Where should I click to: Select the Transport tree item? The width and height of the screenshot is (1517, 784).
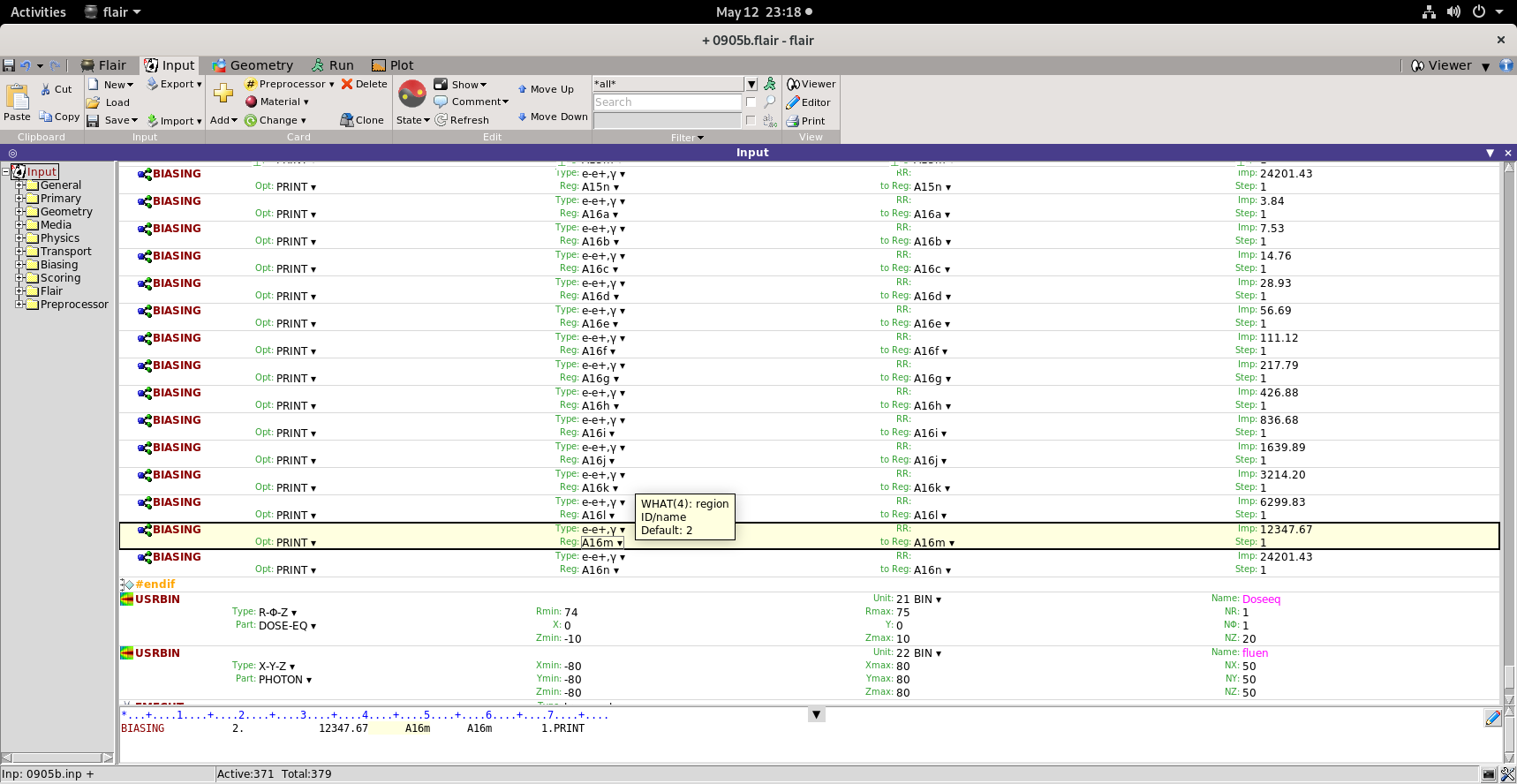(x=65, y=252)
